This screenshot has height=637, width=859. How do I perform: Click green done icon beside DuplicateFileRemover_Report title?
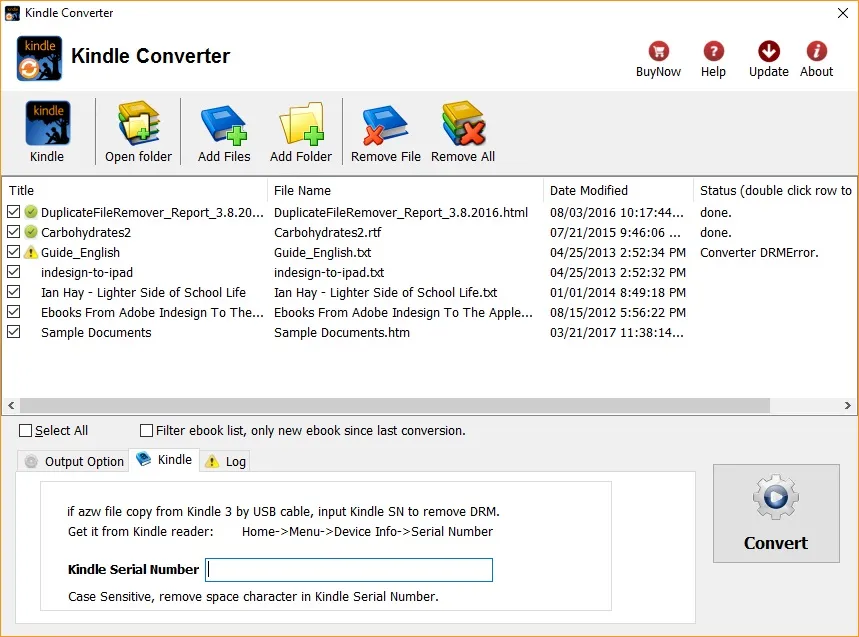click(31, 212)
